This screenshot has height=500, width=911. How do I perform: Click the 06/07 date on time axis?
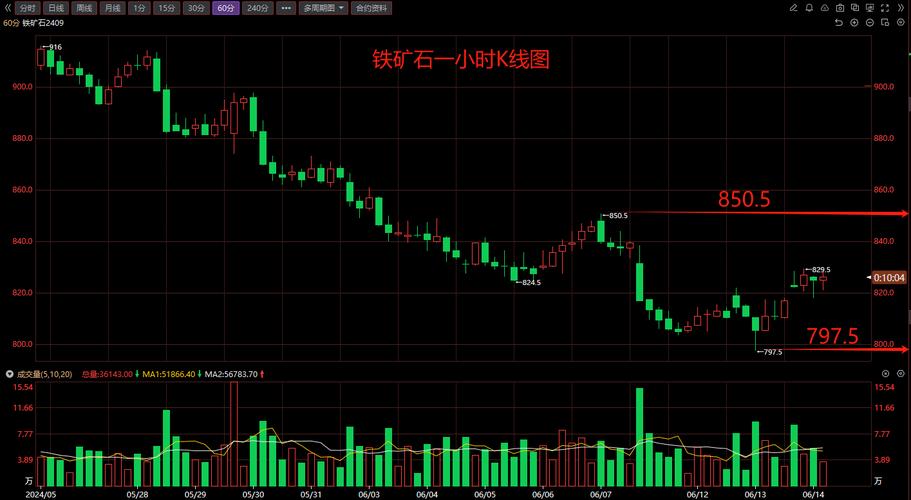(601, 495)
